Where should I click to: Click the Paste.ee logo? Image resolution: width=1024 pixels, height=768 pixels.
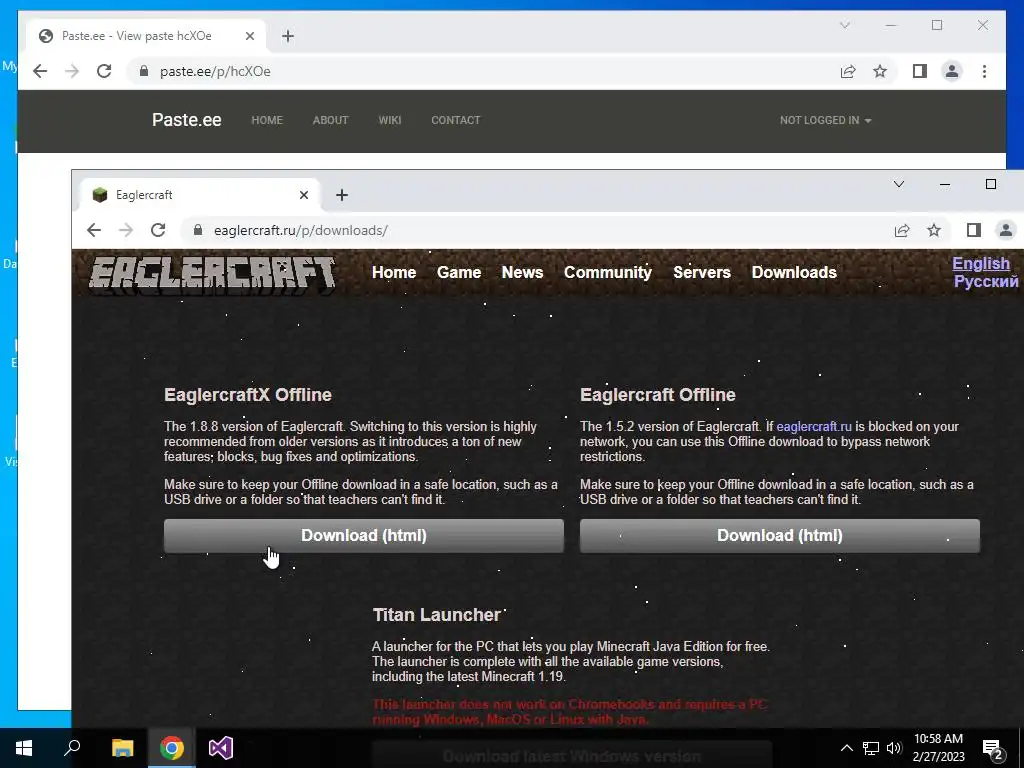tap(187, 120)
